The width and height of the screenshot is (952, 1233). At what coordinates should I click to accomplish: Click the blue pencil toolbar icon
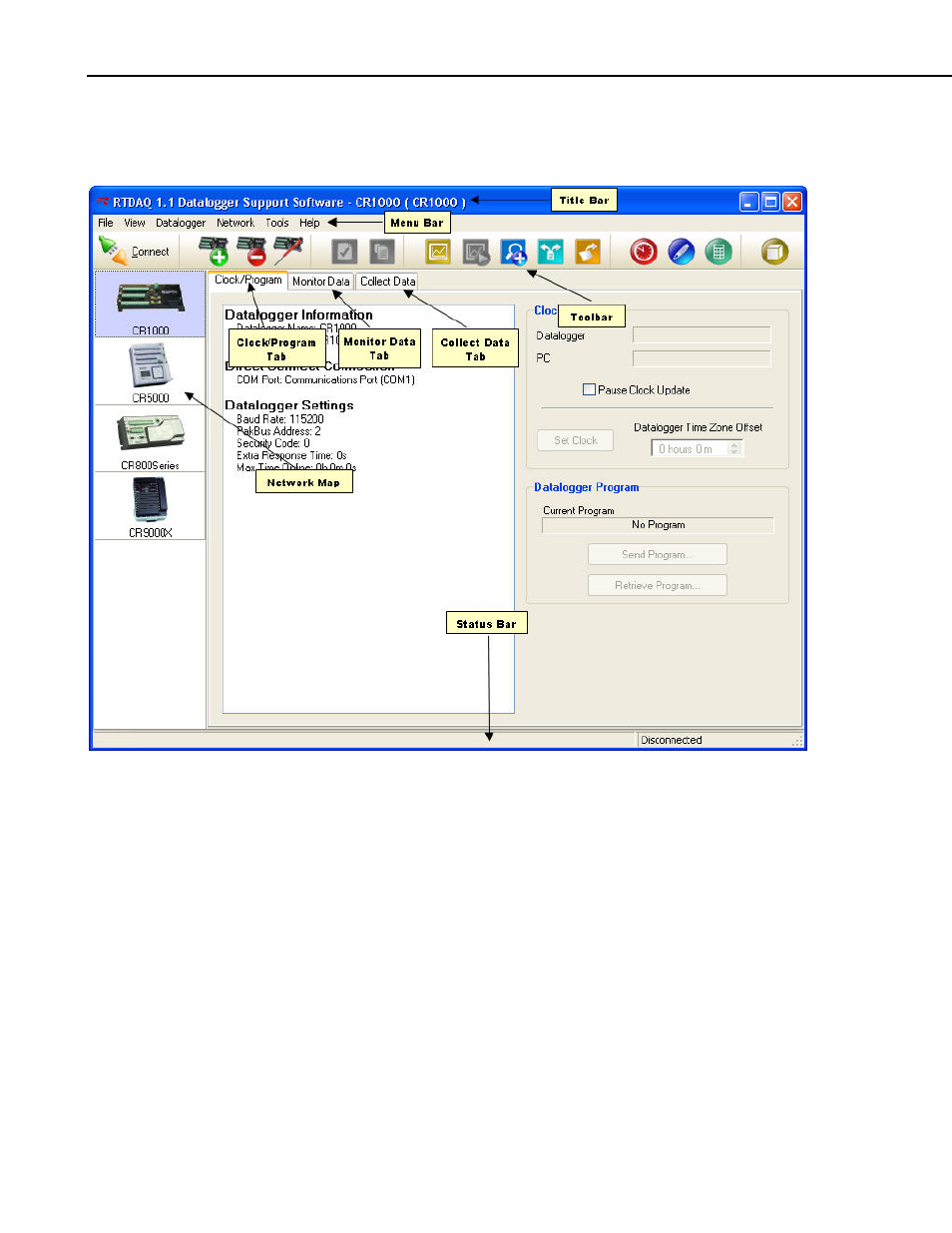[682, 252]
